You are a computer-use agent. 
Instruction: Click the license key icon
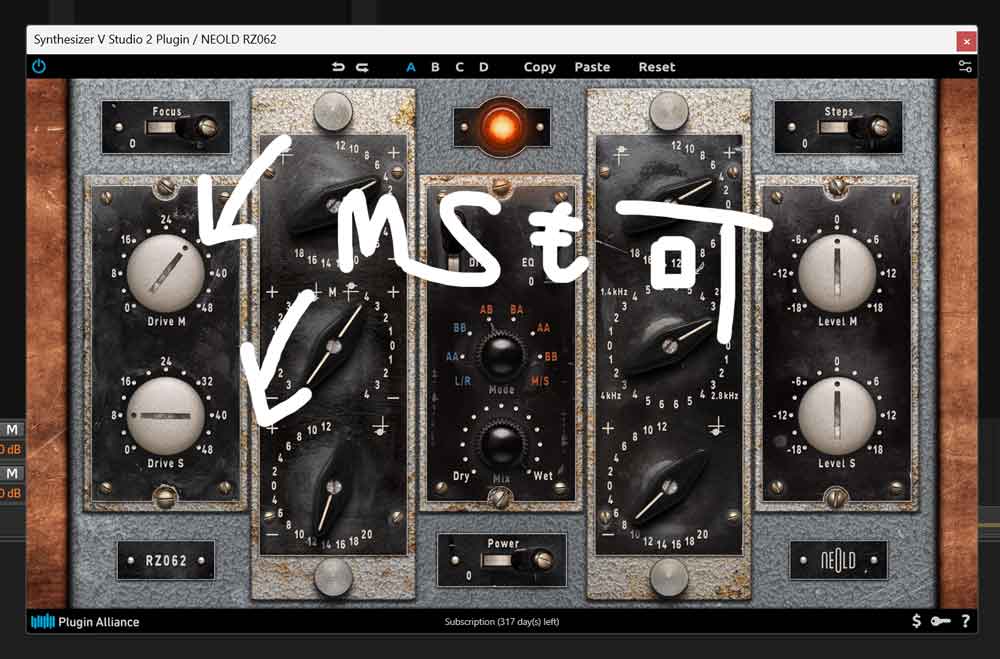941,621
